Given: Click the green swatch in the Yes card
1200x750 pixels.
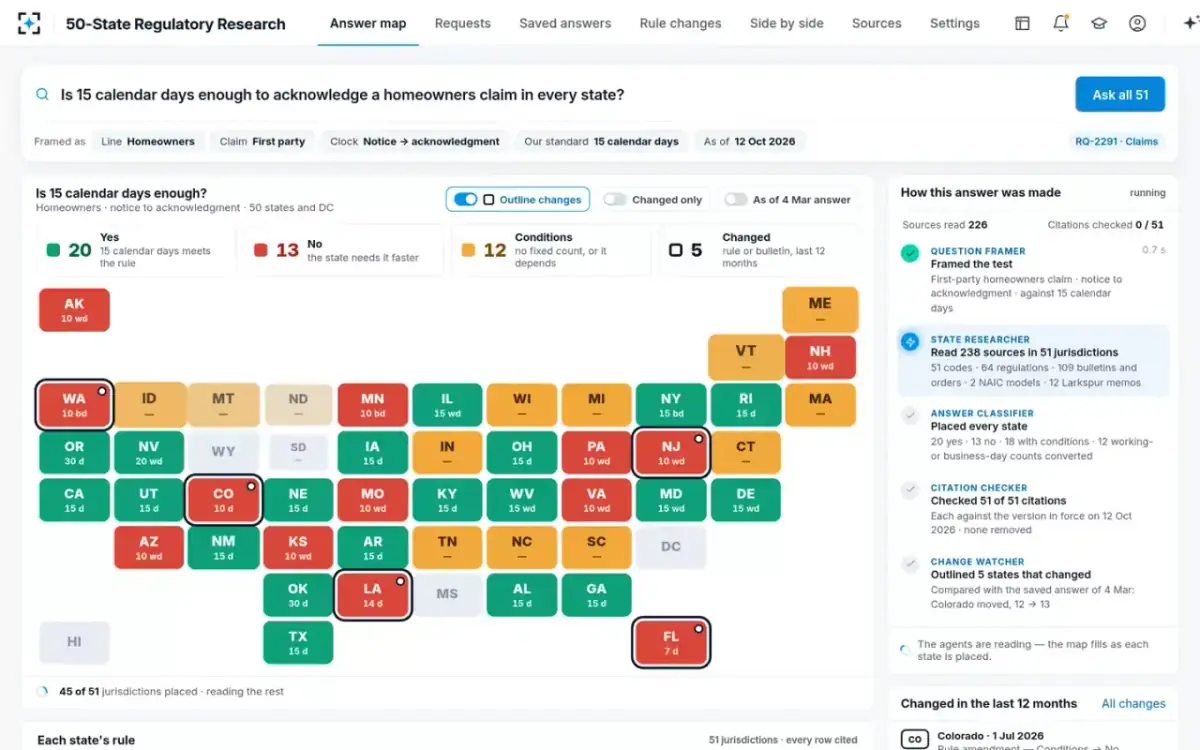Looking at the screenshot, I should click(x=53, y=250).
